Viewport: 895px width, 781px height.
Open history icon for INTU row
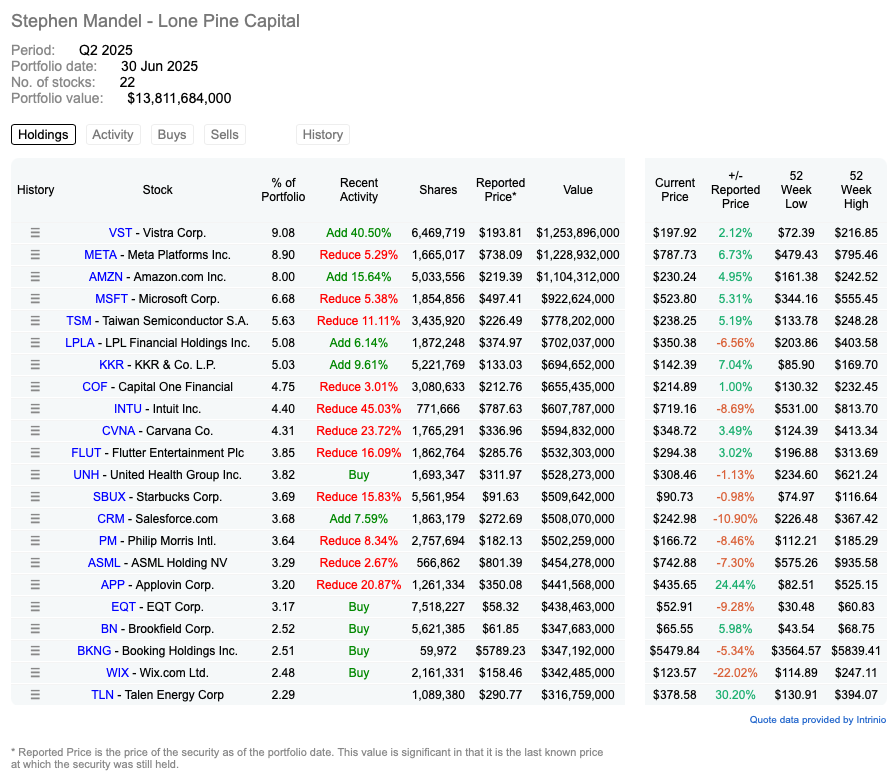[35, 409]
